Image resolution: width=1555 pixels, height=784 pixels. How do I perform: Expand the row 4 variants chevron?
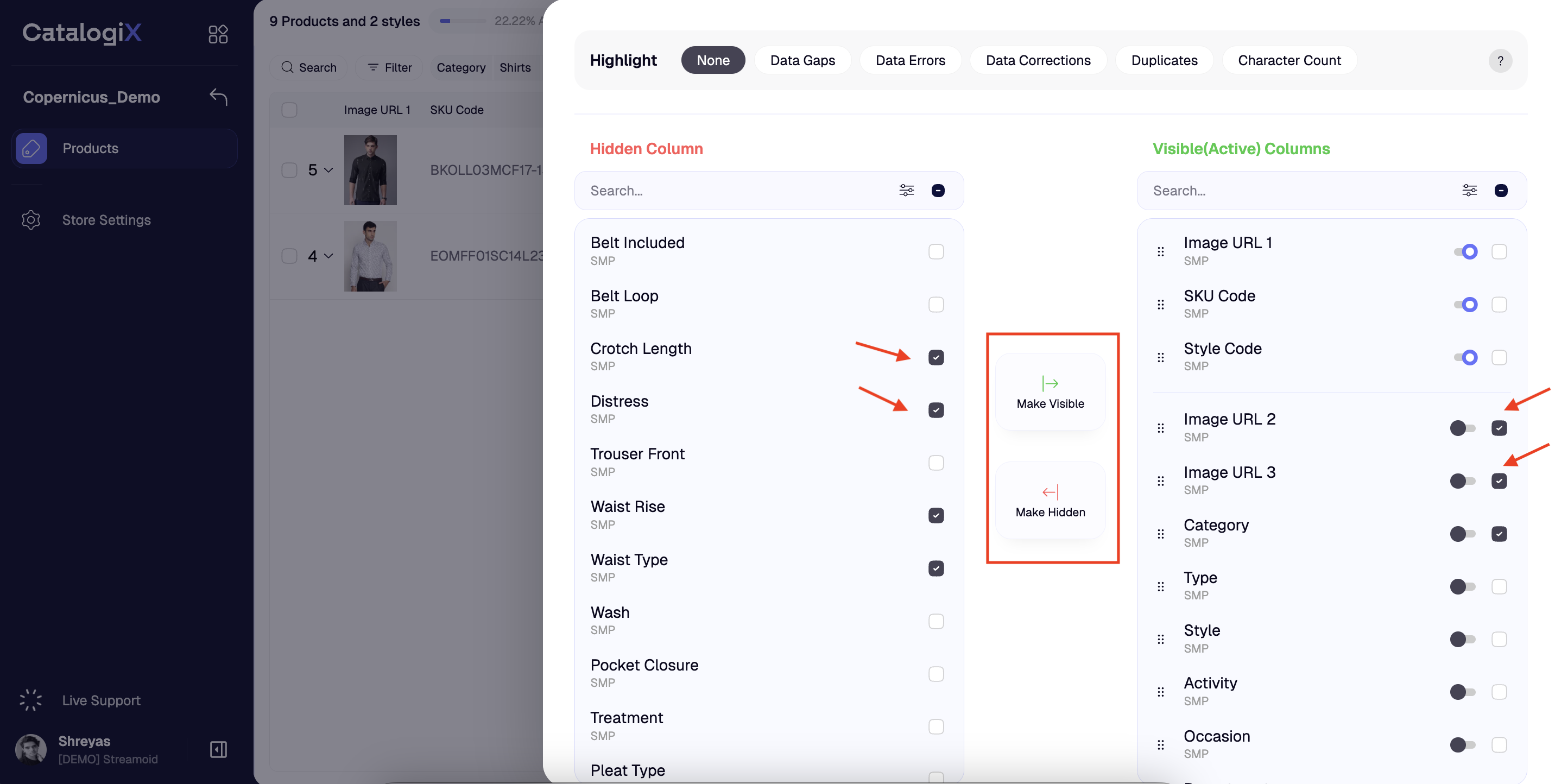pyautogui.click(x=328, y=256)
